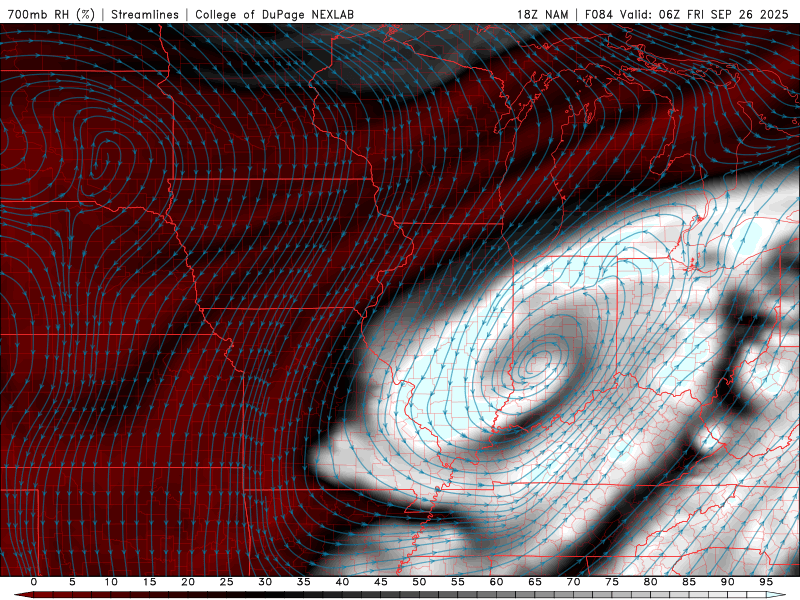Click the "18Z NAM" model run label
The height and width of the screenshot is (600, 800).
coord(543,15)
